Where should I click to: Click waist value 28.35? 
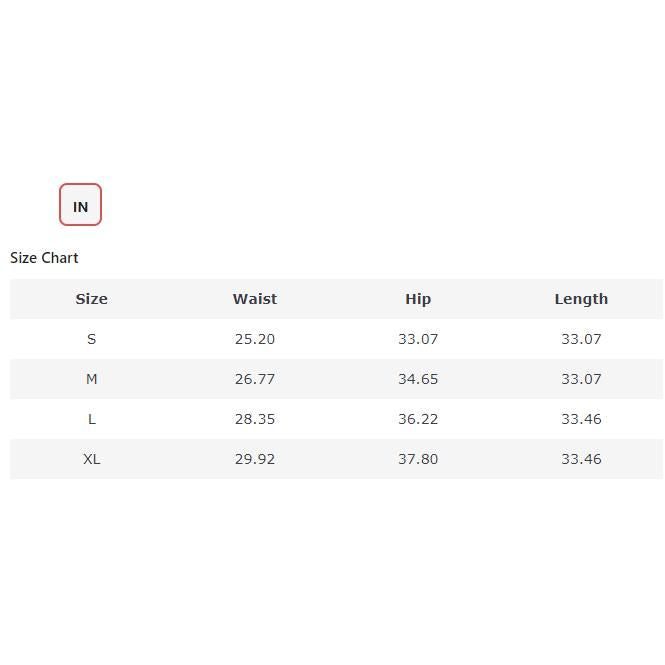pyautogui.click(x=255, y=419)
